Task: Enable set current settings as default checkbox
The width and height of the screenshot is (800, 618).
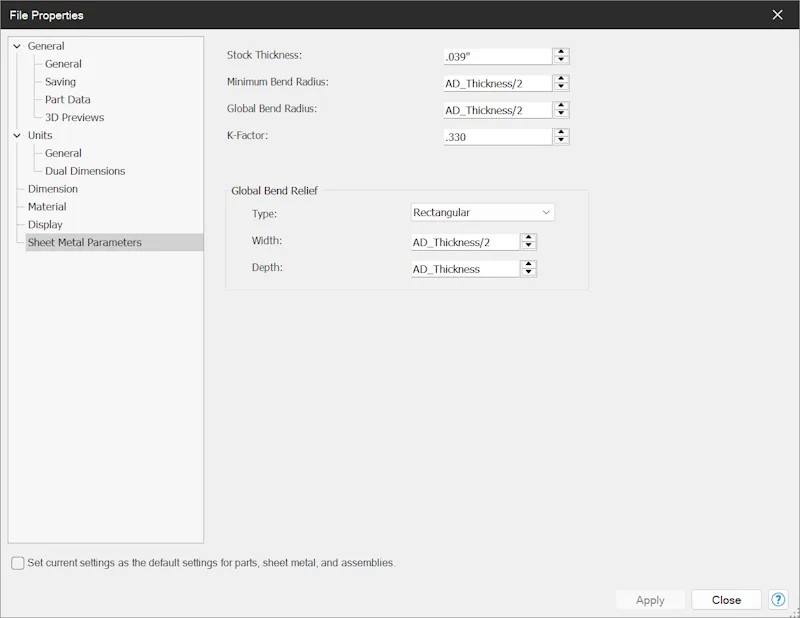Action: point(18,563)
